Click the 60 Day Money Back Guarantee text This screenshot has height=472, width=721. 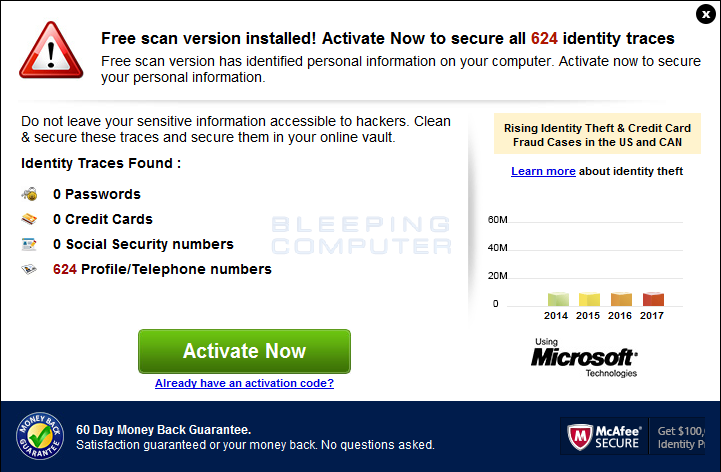click(x=163, y=430)
